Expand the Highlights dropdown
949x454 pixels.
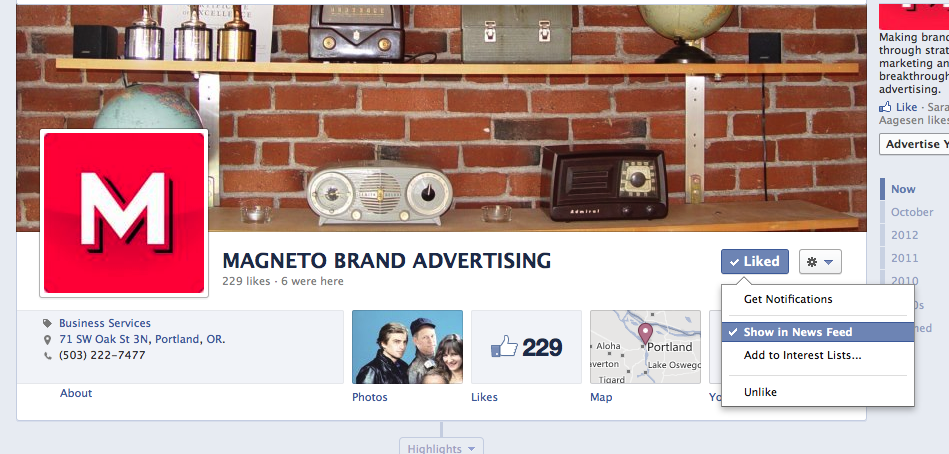click(441, 448)
